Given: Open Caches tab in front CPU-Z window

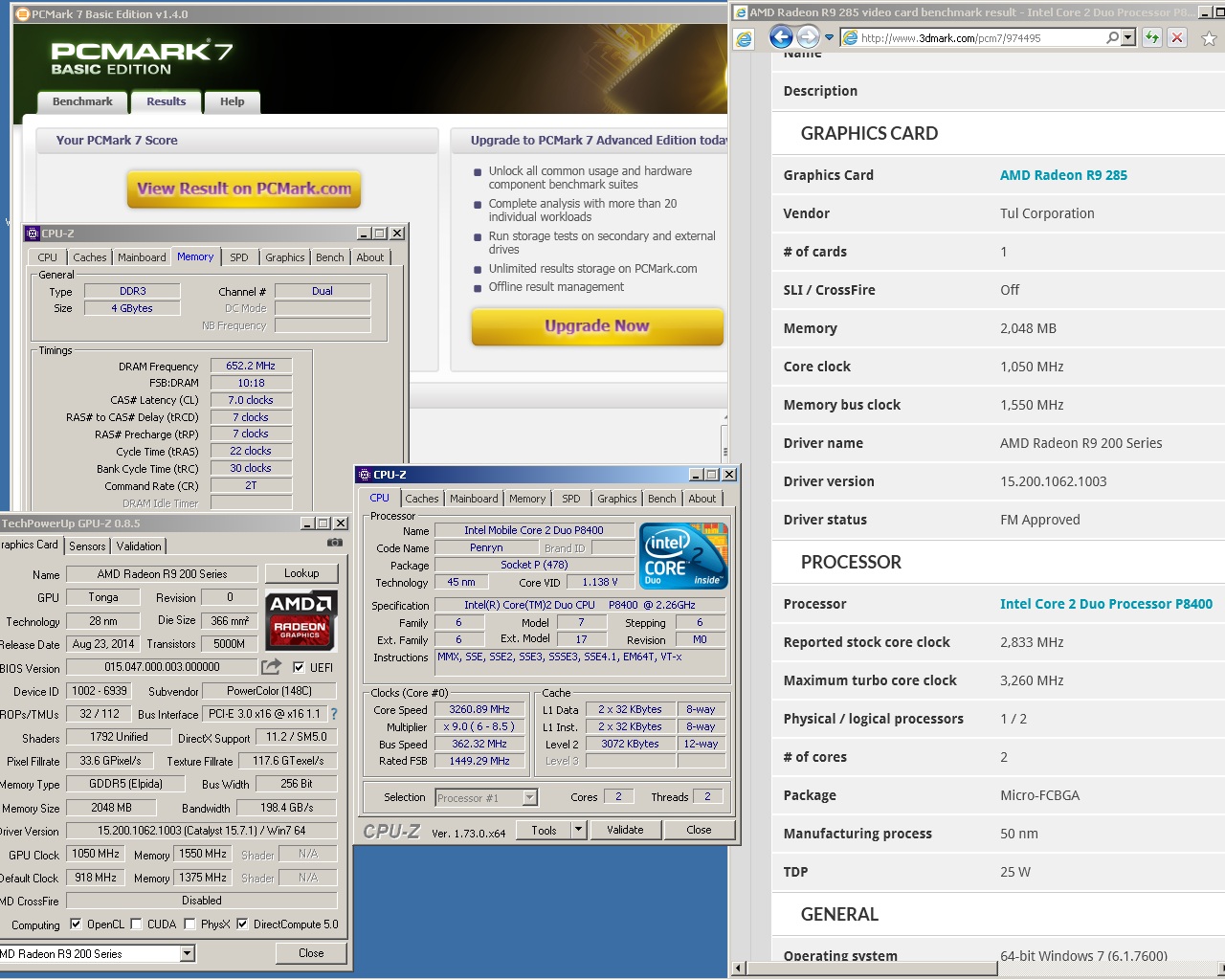Looking at the screenshot, I should (x=422, y=499).
